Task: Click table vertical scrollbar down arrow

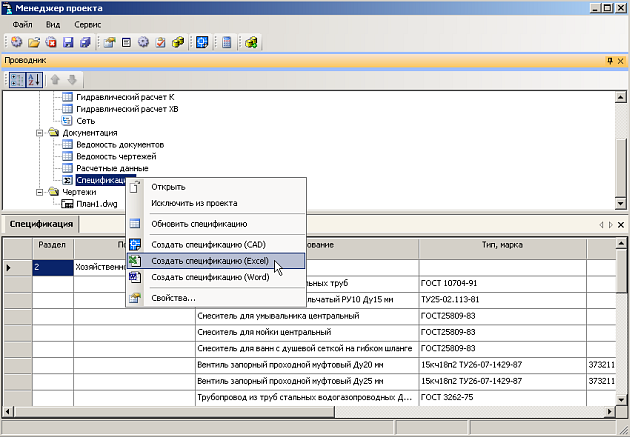Action: [x=621, y=400]
